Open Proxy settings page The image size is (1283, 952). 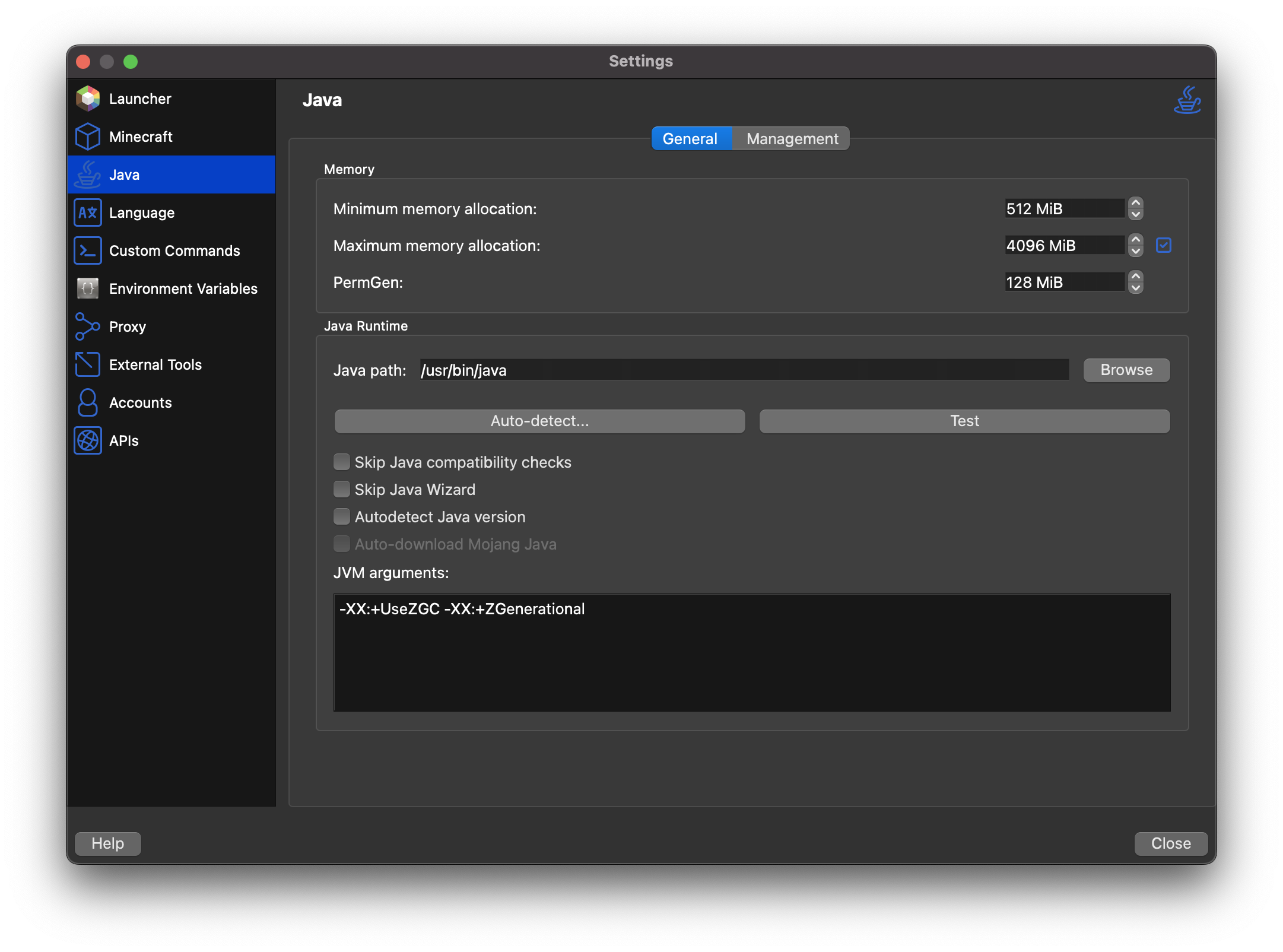coord(171,326)
